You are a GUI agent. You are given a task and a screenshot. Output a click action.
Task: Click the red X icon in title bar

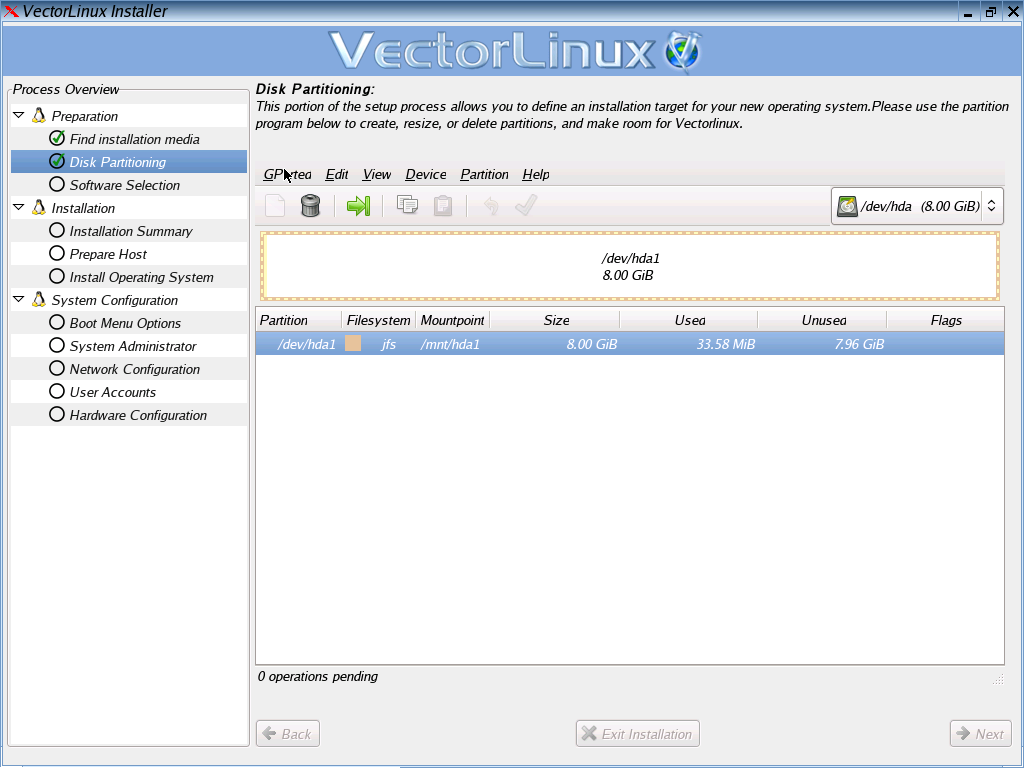coord(10,10)
